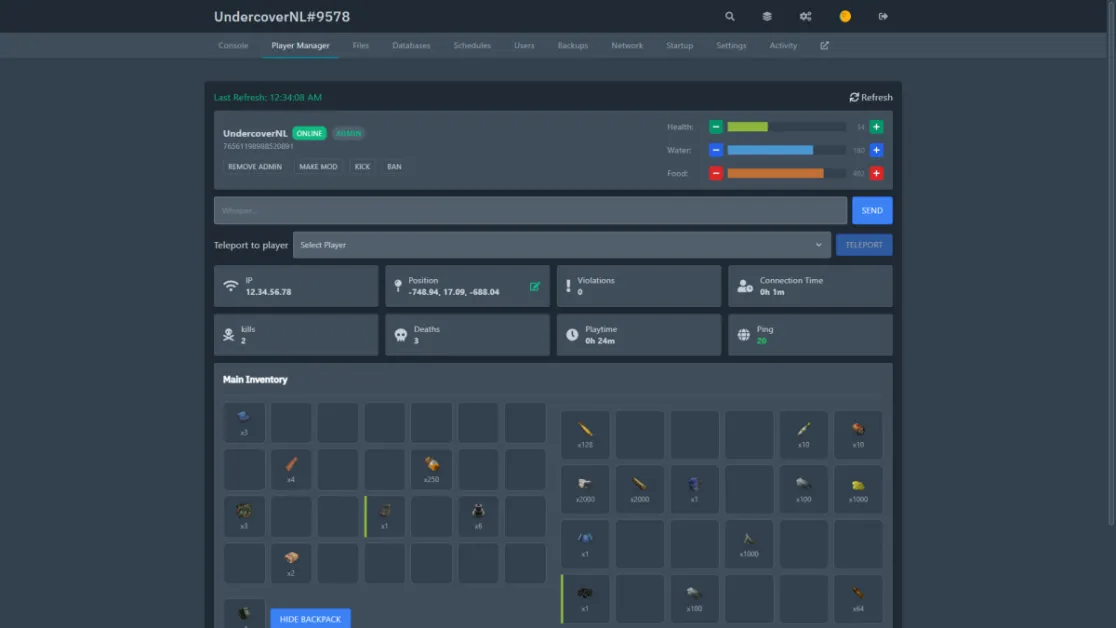Viewport: 1116px width, 628px height.
Task: Open the gears admin icon in header
Action: click(x=805, y=17)
